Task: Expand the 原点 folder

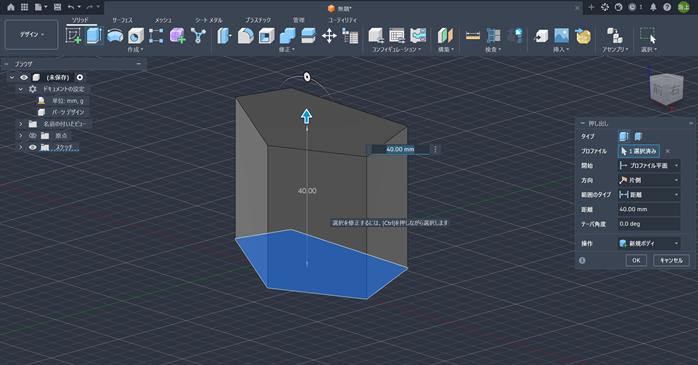Action: pos(20,135)
